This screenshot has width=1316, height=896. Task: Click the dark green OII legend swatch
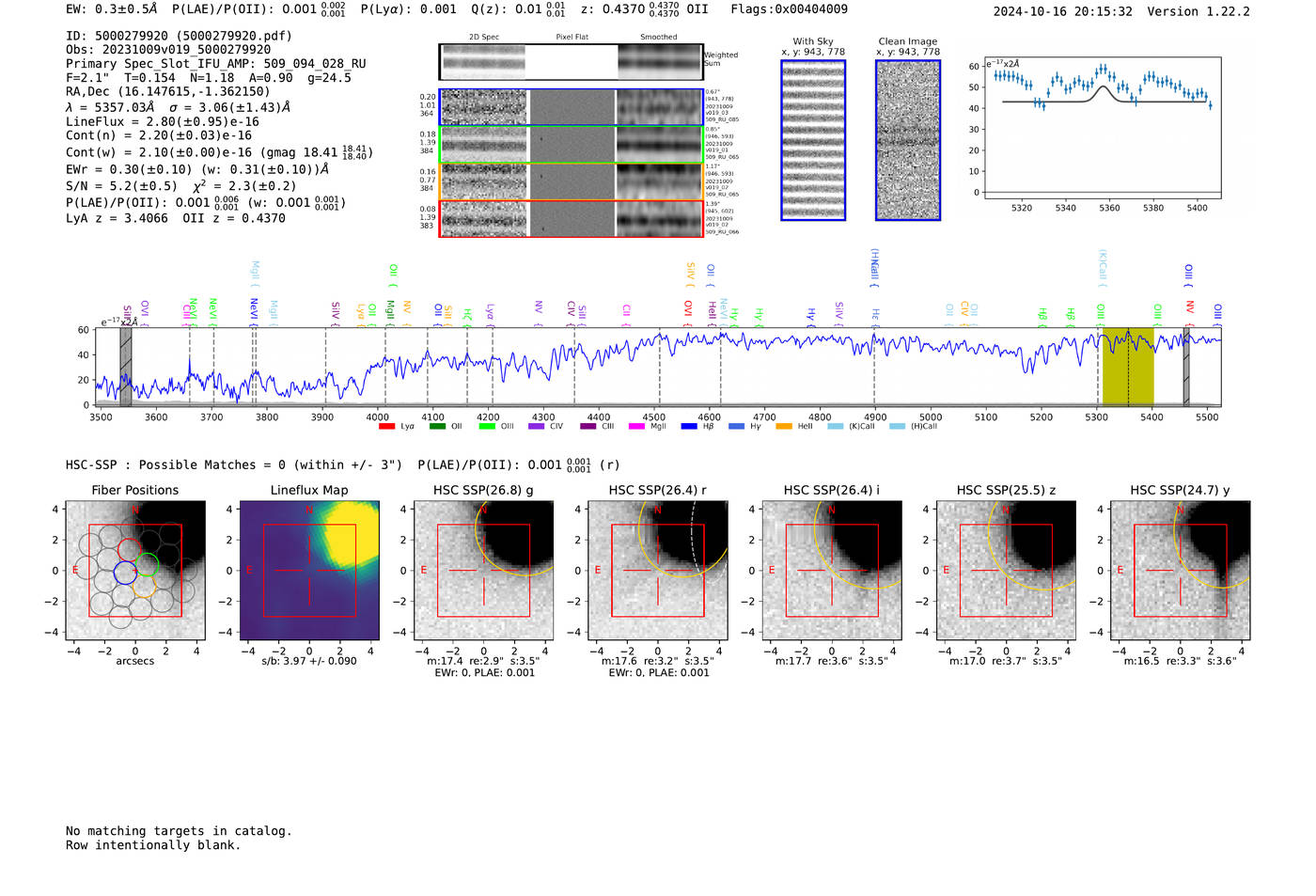coord(437,427)
